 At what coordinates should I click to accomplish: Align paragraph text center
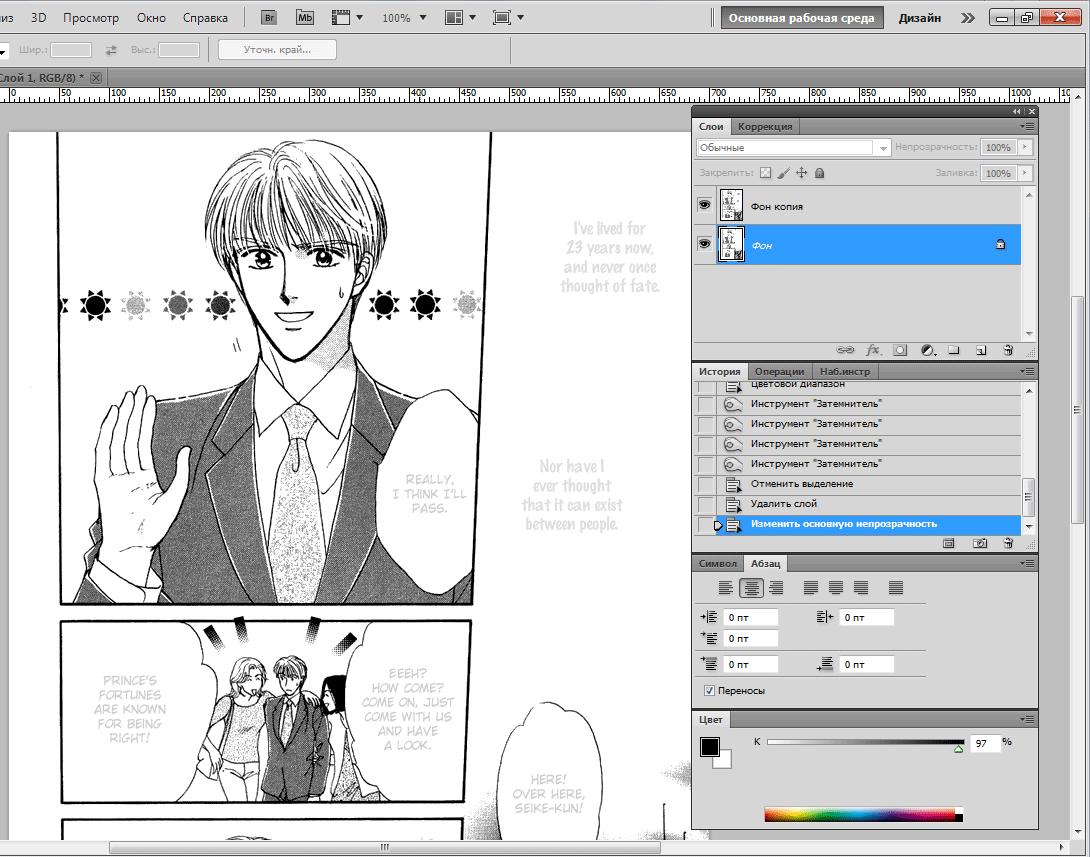[x=751, y=588]
